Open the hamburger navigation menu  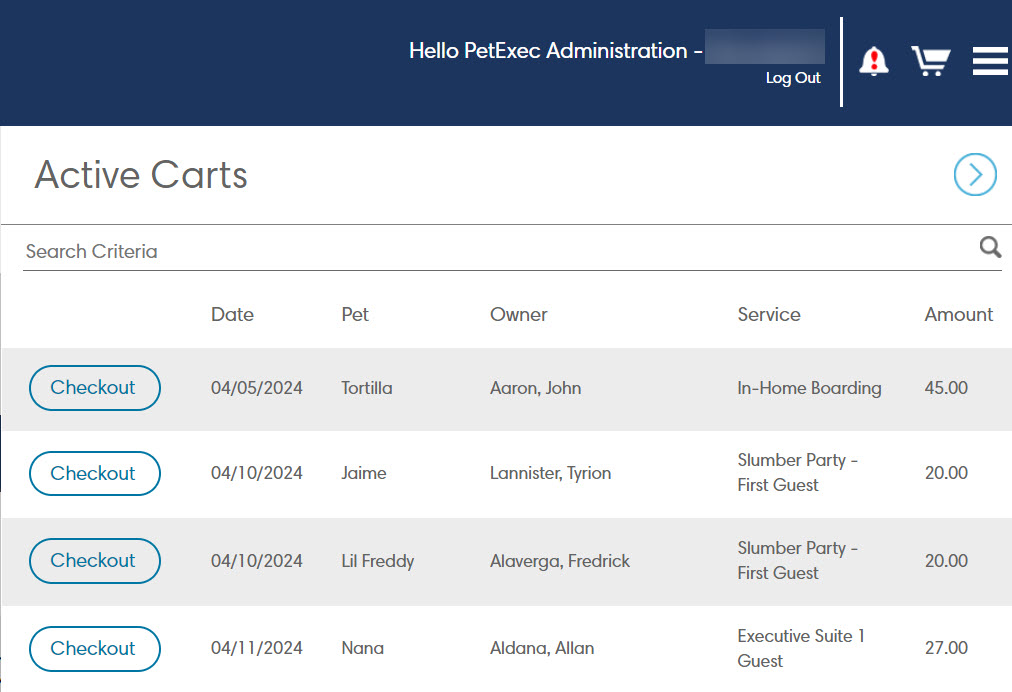pos(990,61)
